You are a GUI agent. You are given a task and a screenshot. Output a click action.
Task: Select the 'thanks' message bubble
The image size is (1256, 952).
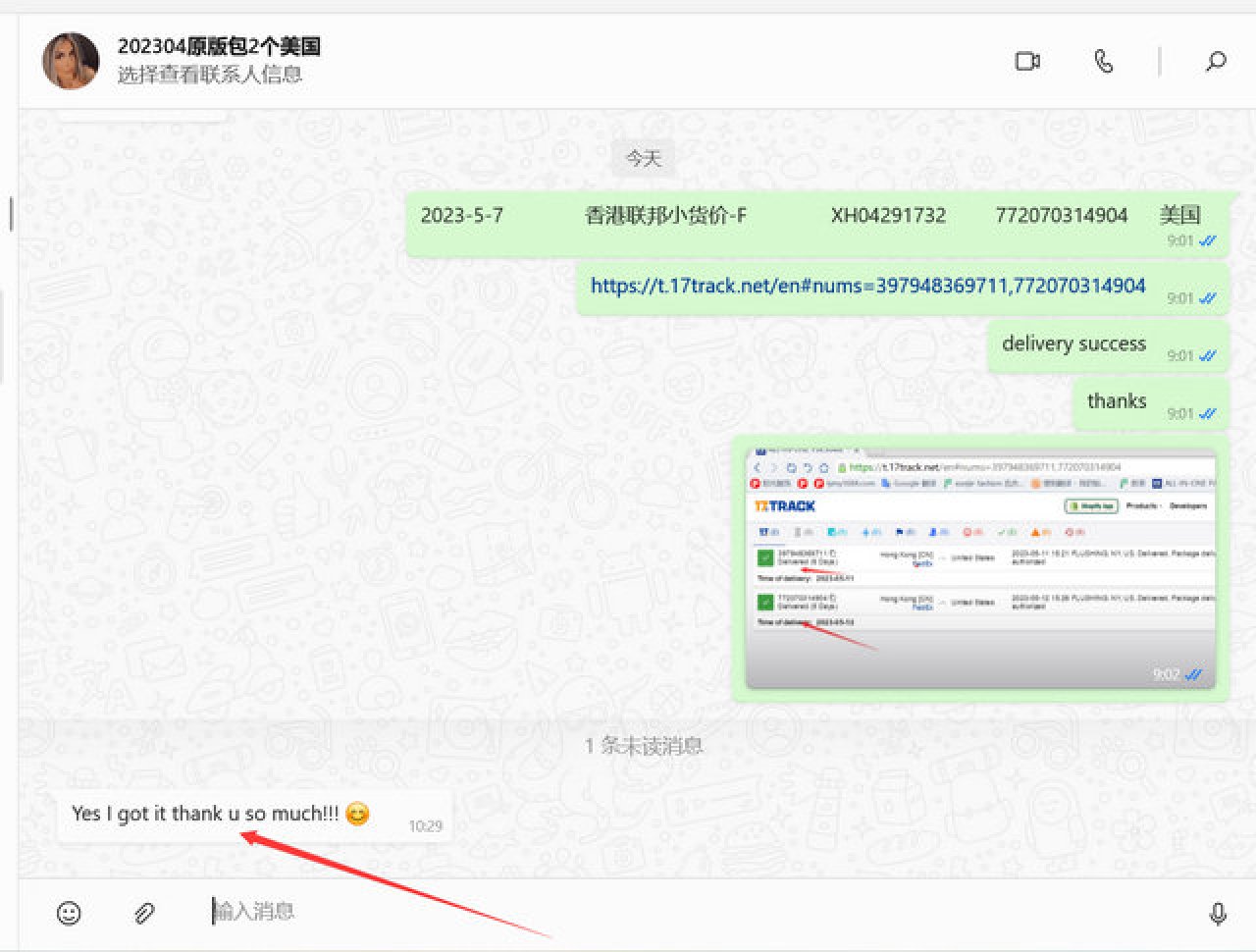[1116, 401]
